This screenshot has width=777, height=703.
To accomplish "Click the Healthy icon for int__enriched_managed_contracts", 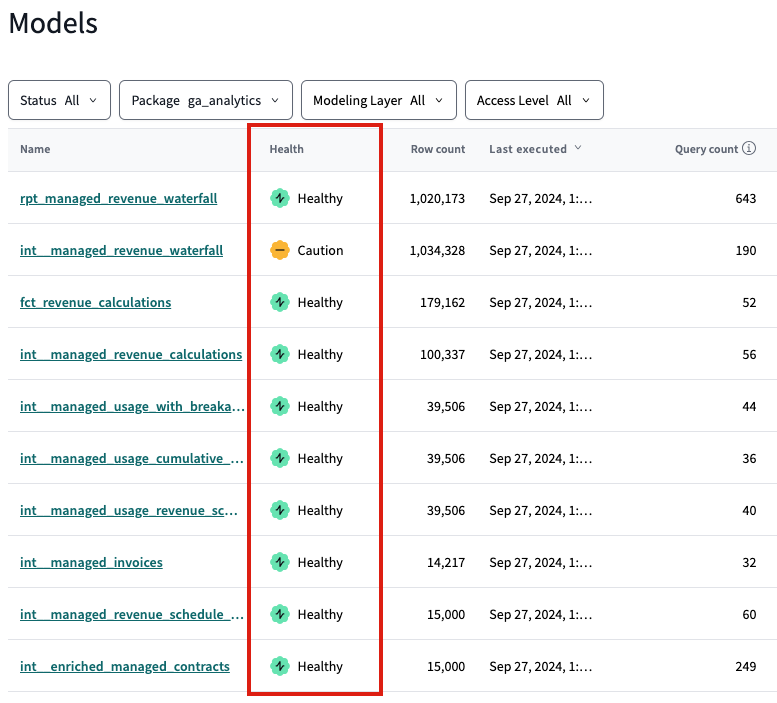I will 280,666.
